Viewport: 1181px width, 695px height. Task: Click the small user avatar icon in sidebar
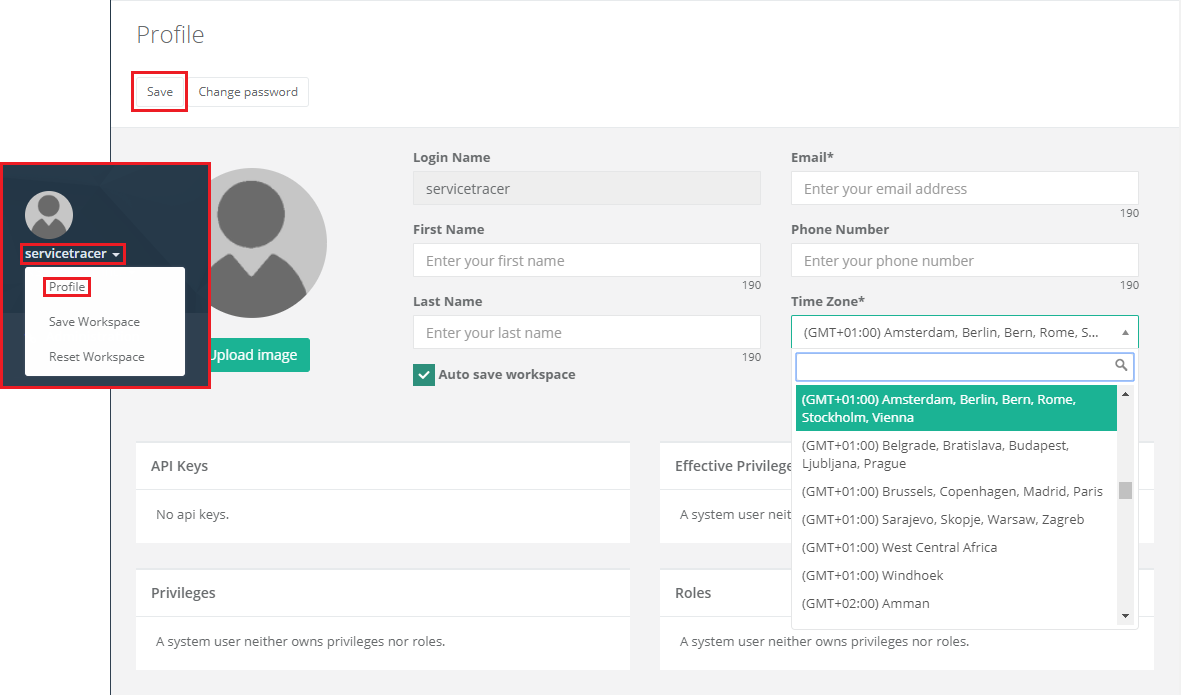[49, 215]
